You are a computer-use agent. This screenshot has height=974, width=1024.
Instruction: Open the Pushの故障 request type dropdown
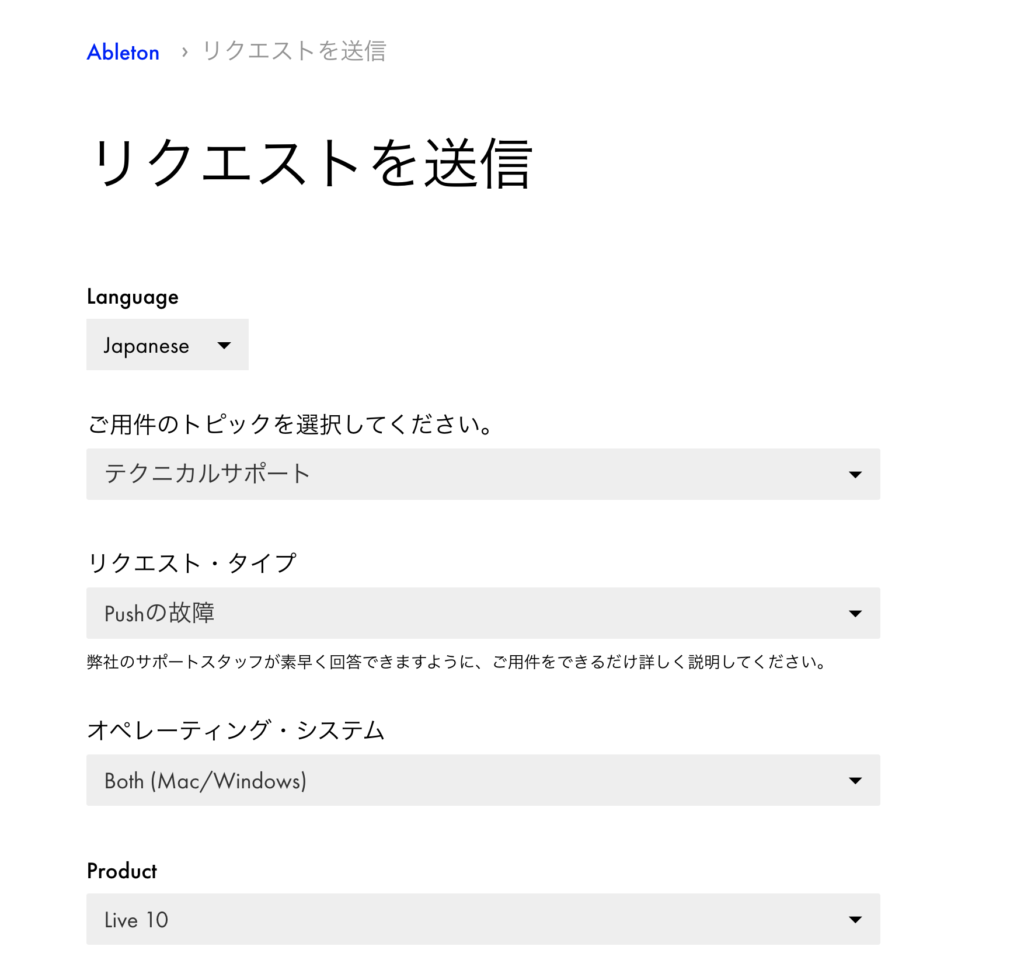[x=482, y=613]
